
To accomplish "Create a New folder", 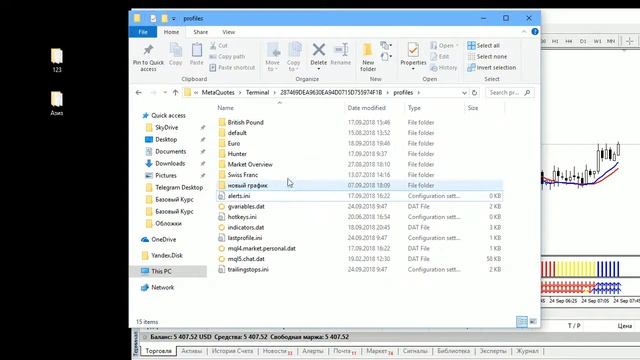I will tap(368, 57).
